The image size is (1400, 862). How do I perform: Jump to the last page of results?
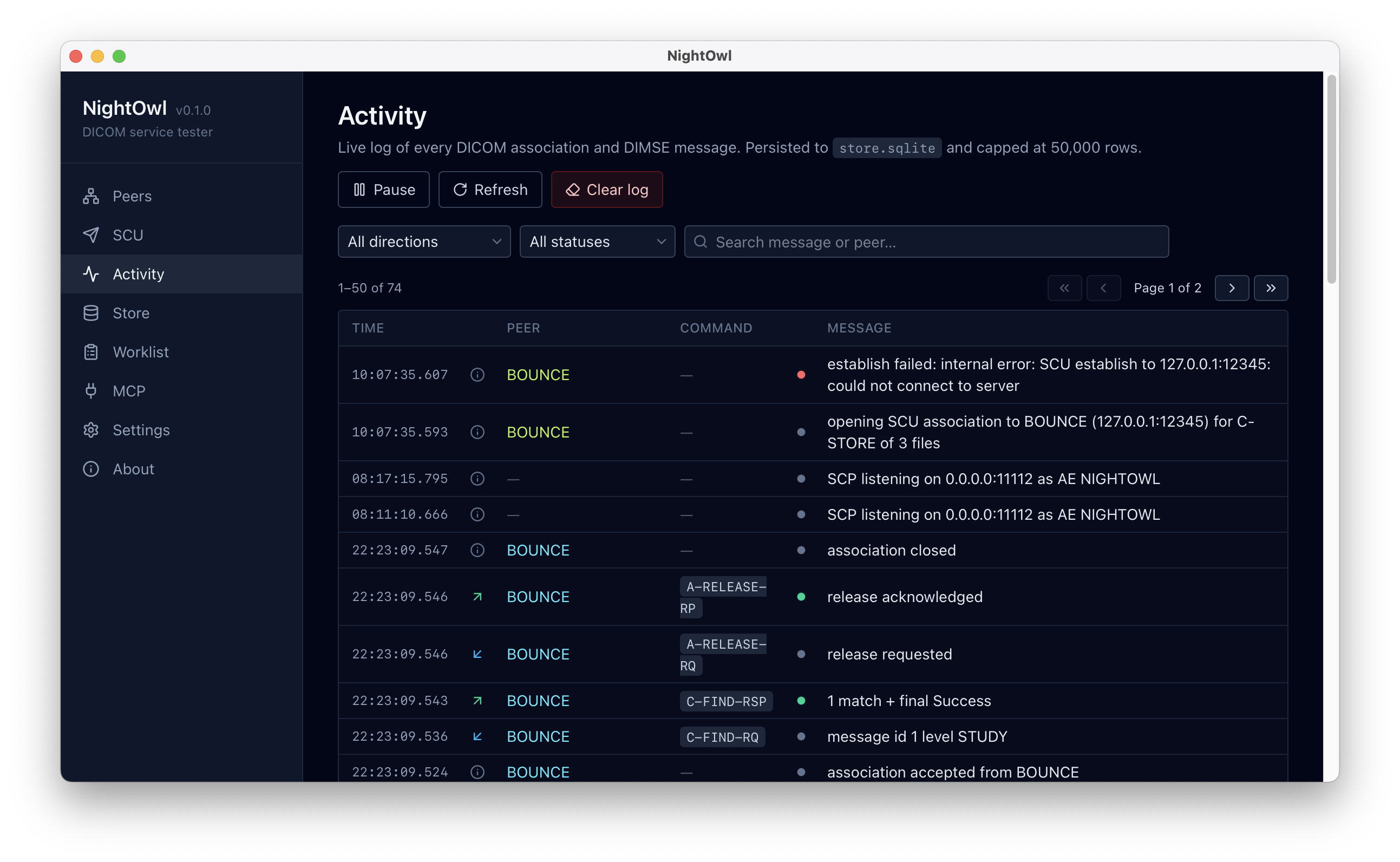1271,288
